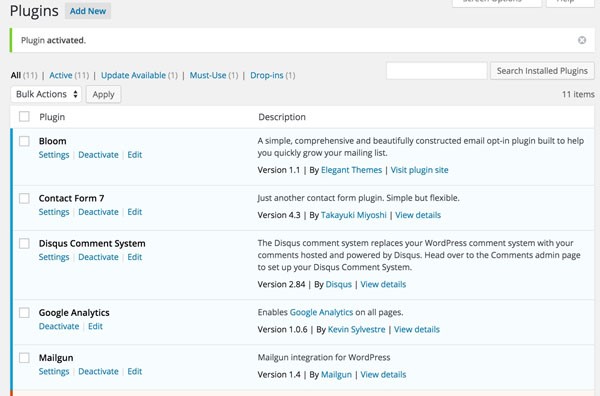Filter plugins by Active

click(x=60, y=75)
